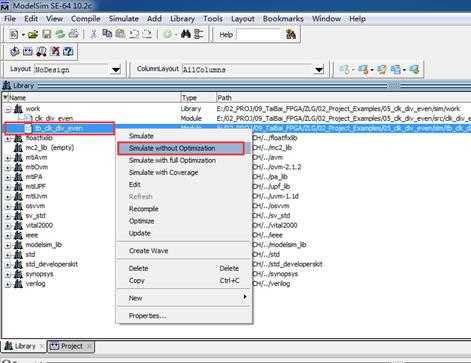
Task: Open the ColumnLayout AllColumns dropdown arrow
Action: tap(319, 70)
